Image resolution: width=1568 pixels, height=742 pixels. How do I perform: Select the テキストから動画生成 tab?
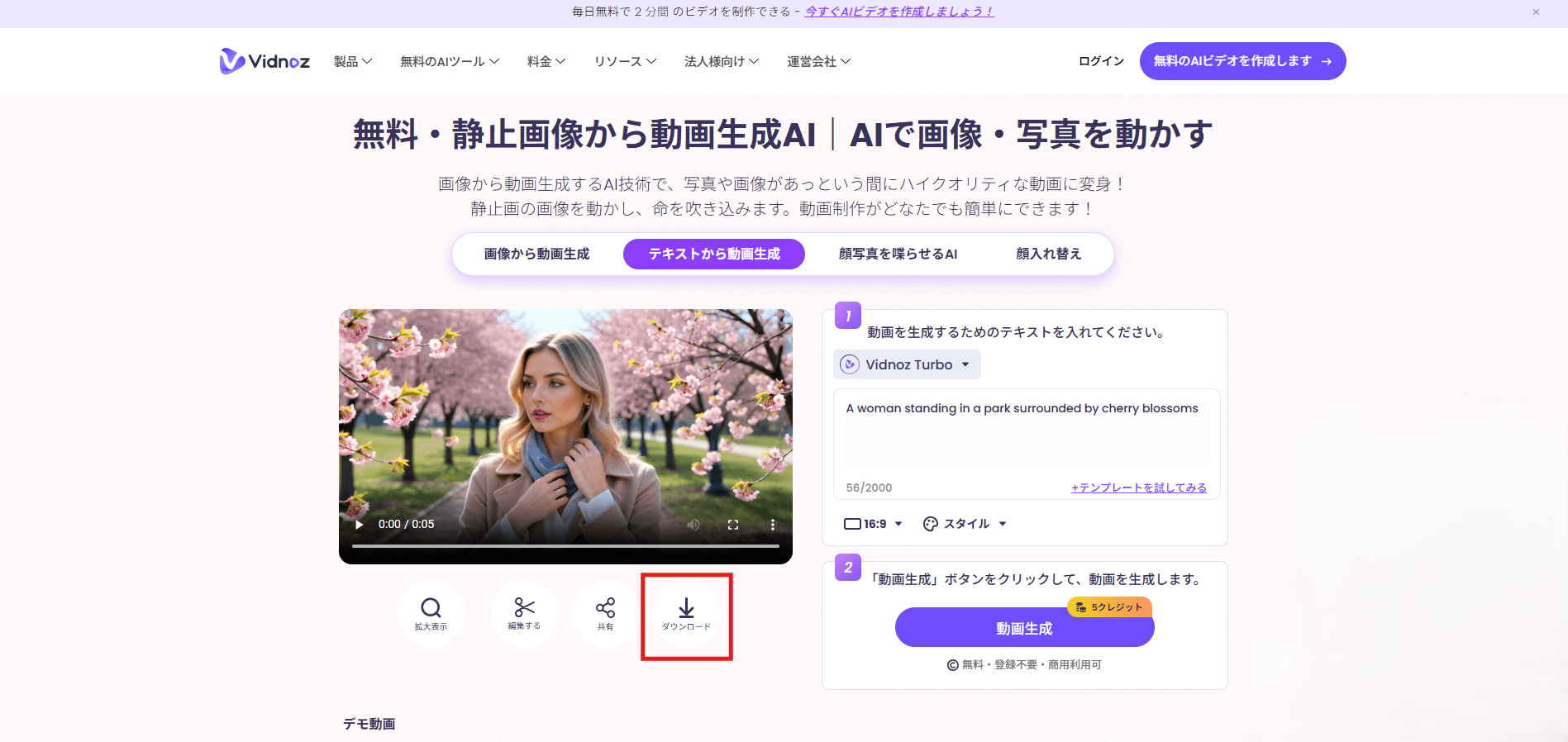714,254
